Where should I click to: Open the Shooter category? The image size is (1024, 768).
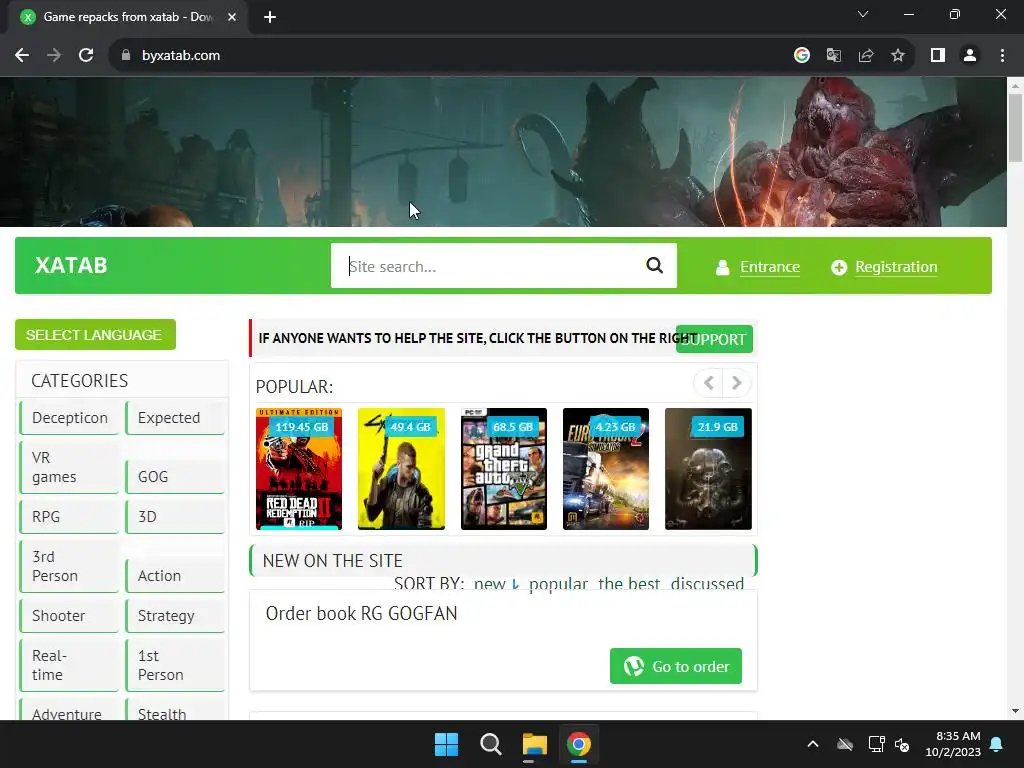tap(69, 616)
